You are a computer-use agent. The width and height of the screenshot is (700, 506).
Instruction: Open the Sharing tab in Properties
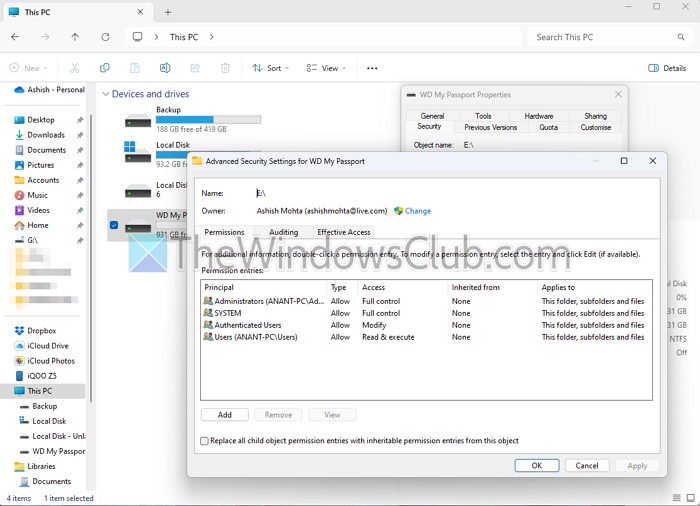[596, 116]
